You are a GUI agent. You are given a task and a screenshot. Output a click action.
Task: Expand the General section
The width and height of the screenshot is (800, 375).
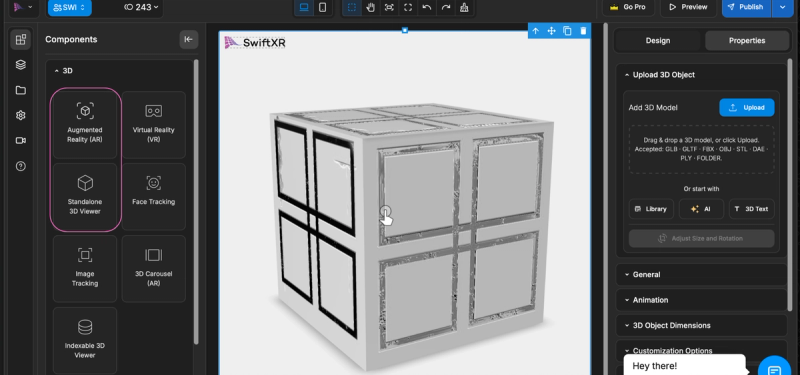click(x=701, y=274)
